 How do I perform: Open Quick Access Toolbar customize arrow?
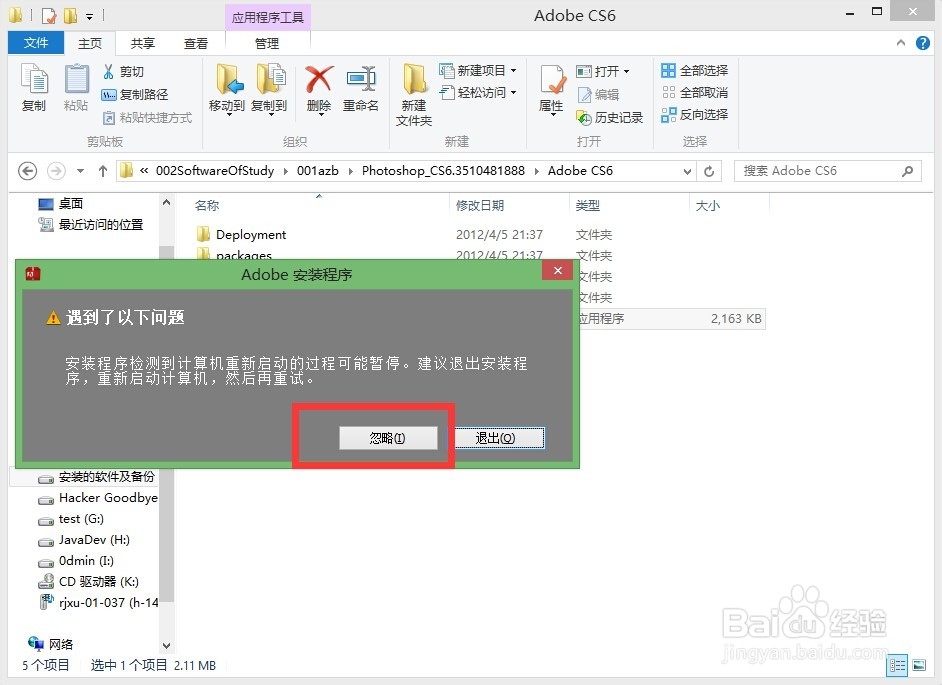click(x=90, y=16)
